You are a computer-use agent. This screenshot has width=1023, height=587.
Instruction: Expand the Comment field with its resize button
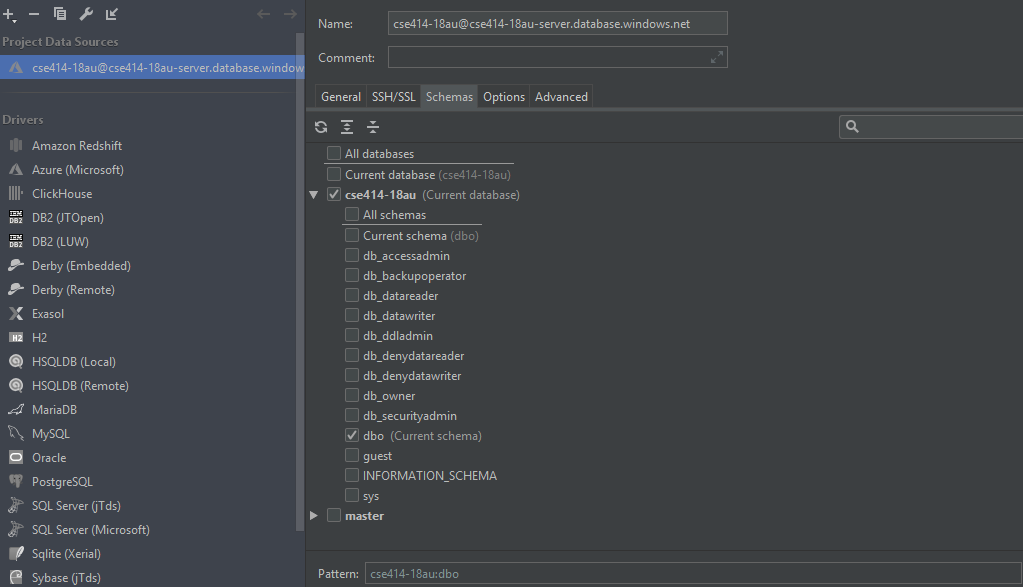point(717,57)
